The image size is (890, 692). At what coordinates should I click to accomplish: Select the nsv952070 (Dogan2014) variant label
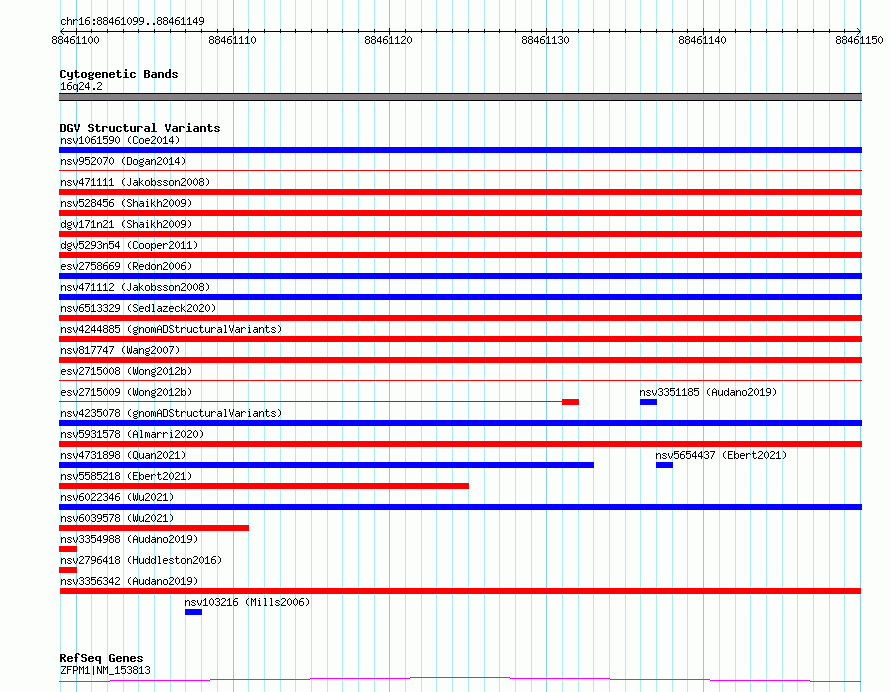point(123,161)
